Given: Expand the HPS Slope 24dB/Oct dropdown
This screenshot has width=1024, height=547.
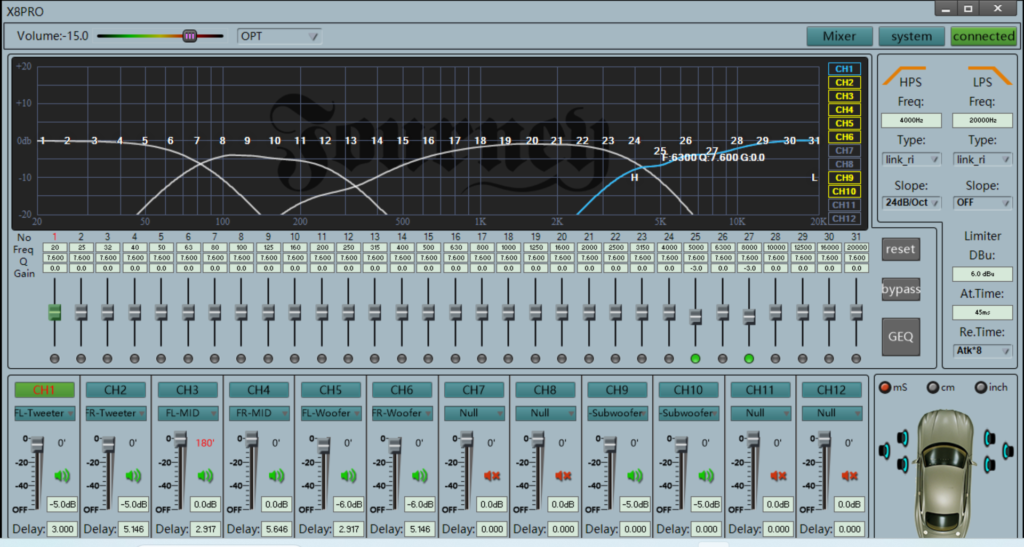Looking at the screenshot, I should click(x=911, y=202).
